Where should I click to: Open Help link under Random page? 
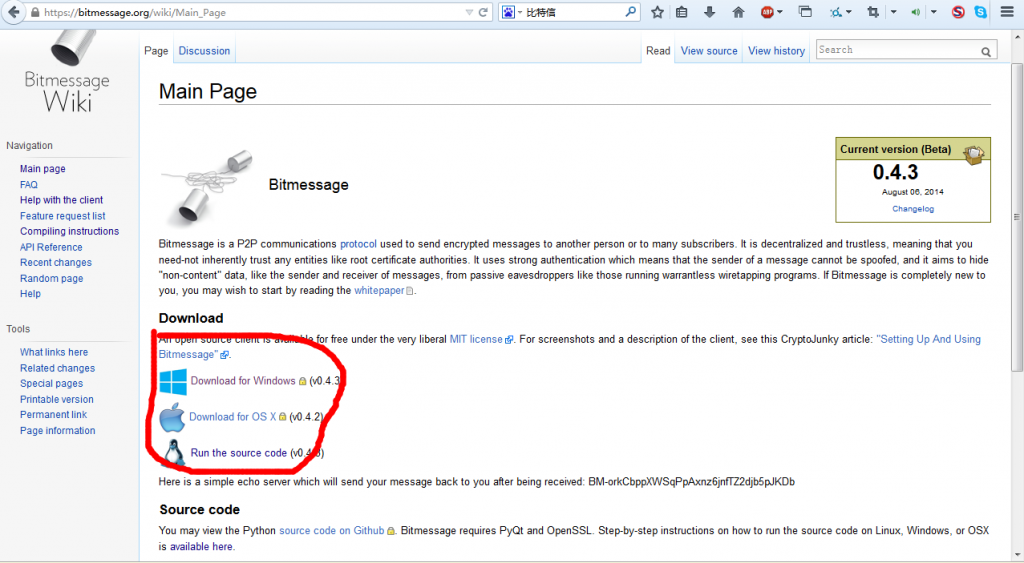(x=30, y=294)
